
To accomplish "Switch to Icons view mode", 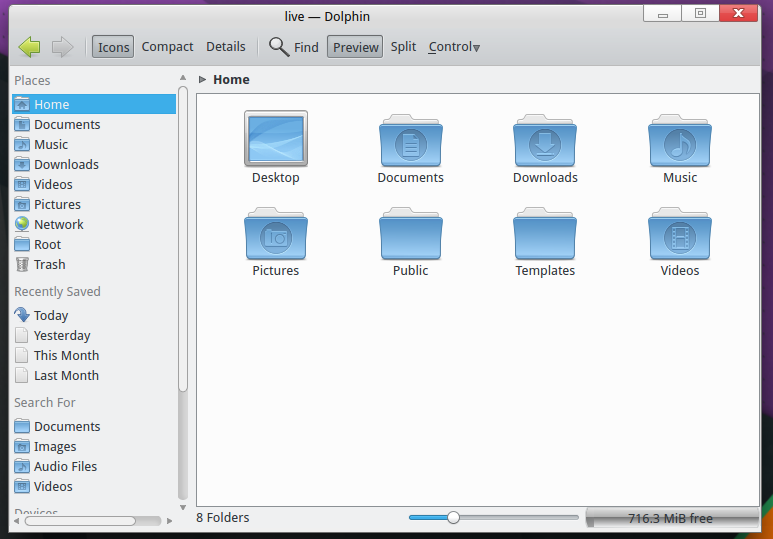I will click(x=113, y=47).
